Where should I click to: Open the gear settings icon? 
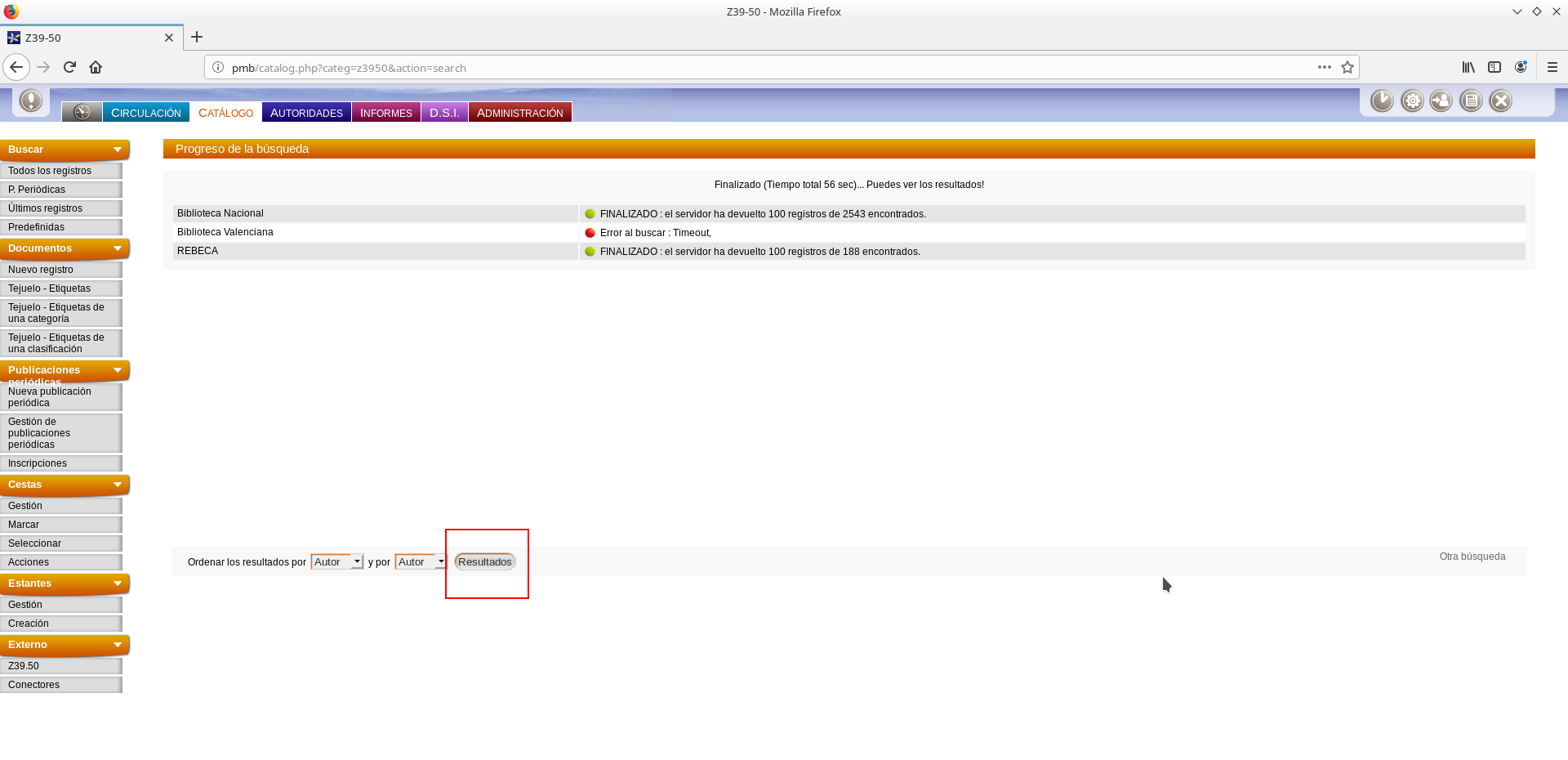pyautogui.click(x=1412, y=101)
